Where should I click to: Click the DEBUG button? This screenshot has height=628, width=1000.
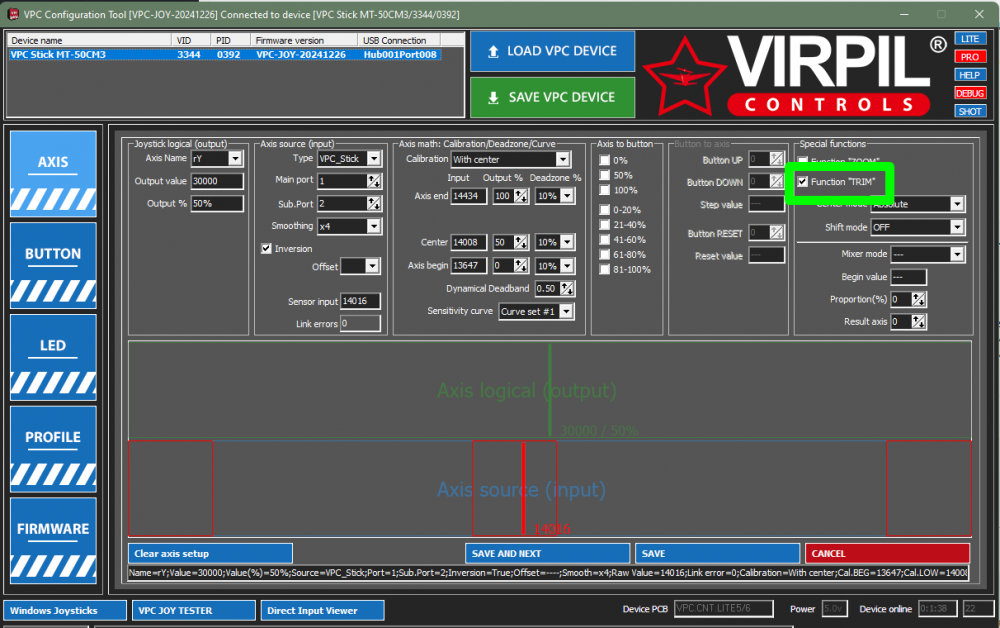click(970, 93)
